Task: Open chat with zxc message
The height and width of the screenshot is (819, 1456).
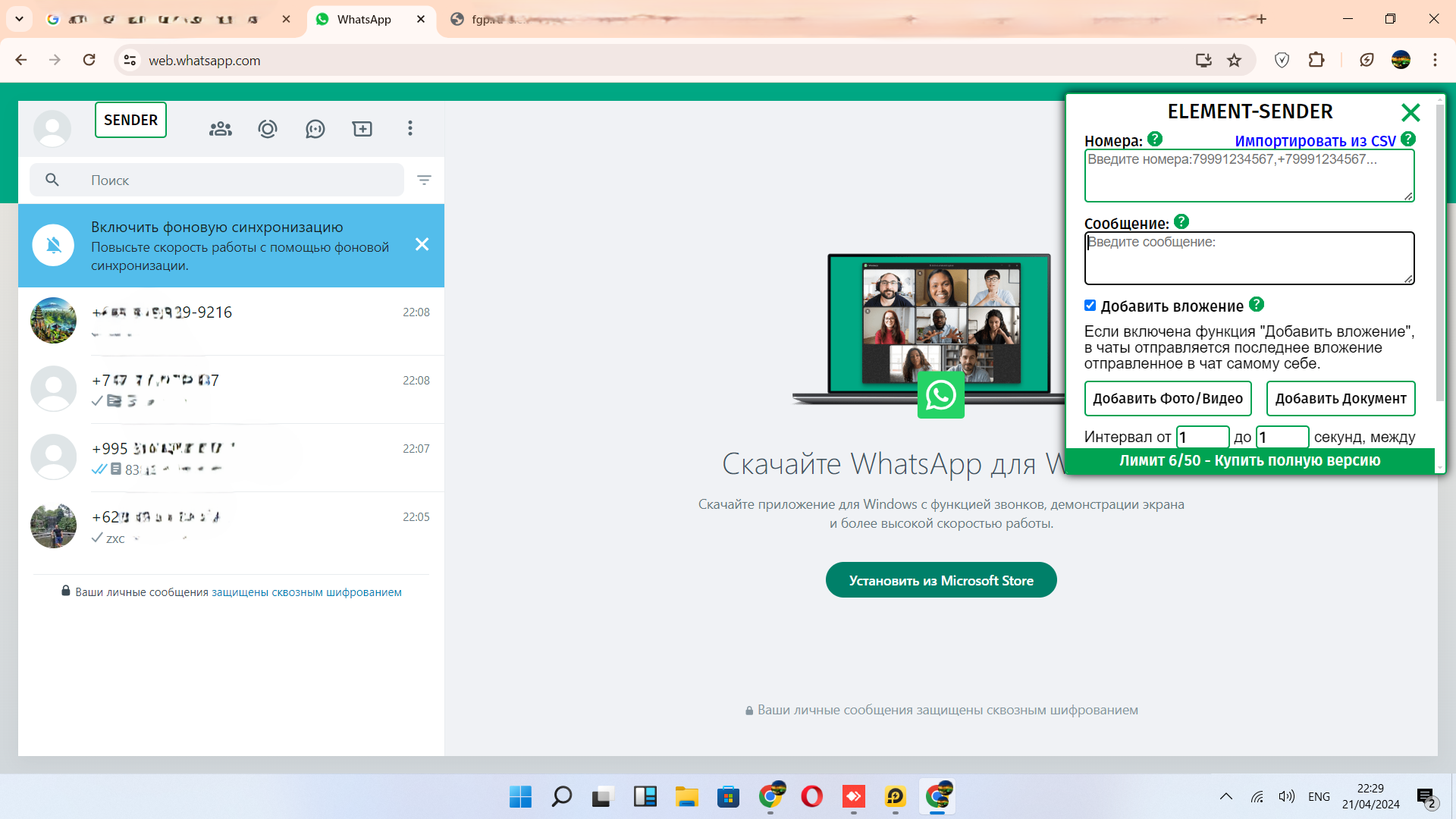Action: point(231,526)
